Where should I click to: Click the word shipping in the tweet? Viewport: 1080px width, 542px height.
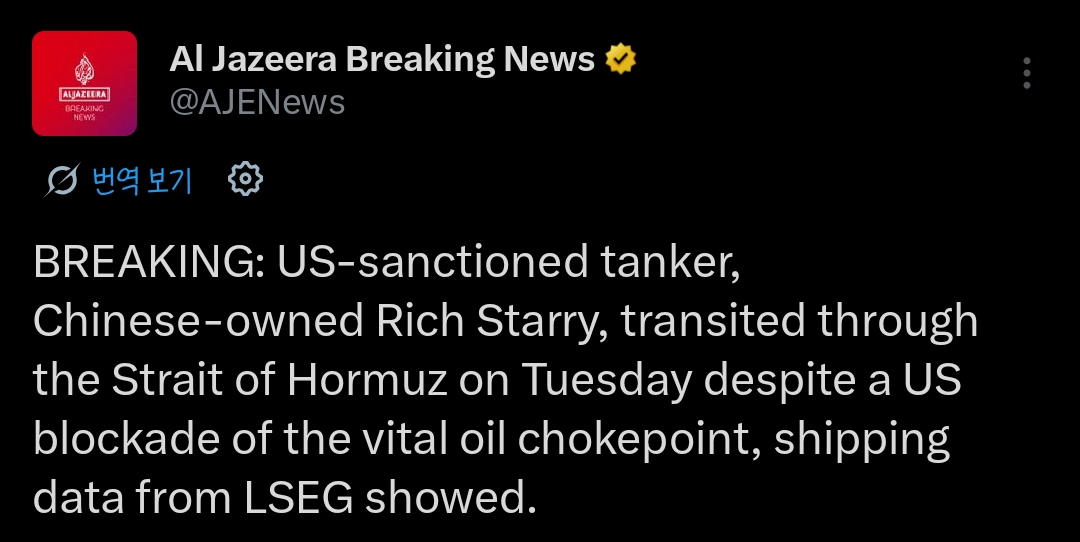coord(863,440)
